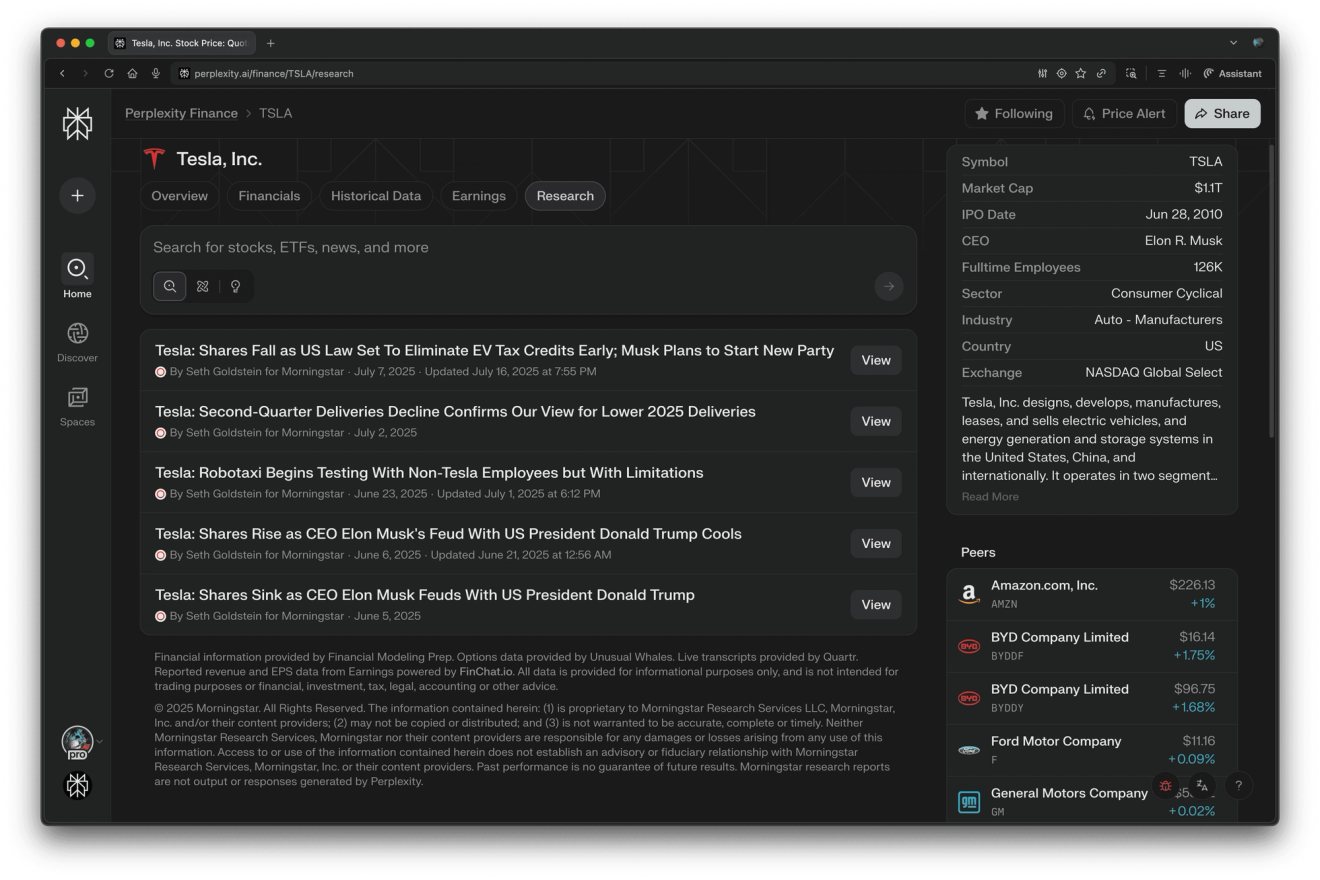
Task: Open the Discover section in sidebar
Action: click(77, 343)
